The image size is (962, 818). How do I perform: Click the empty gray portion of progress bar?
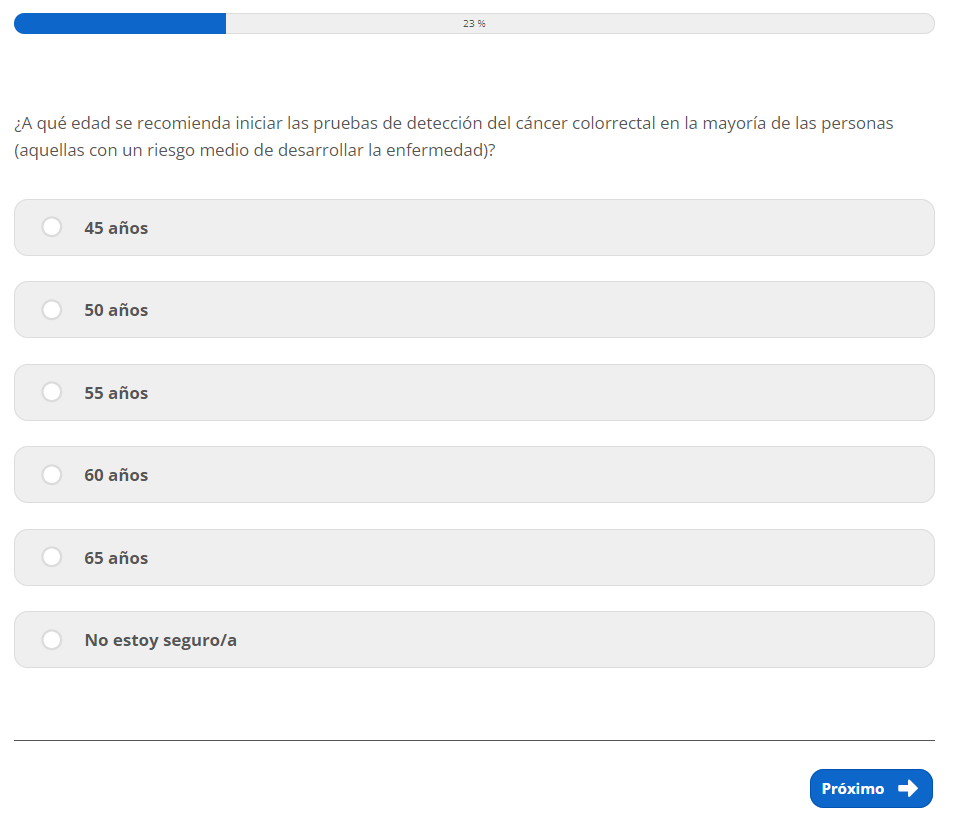[700, 23]
